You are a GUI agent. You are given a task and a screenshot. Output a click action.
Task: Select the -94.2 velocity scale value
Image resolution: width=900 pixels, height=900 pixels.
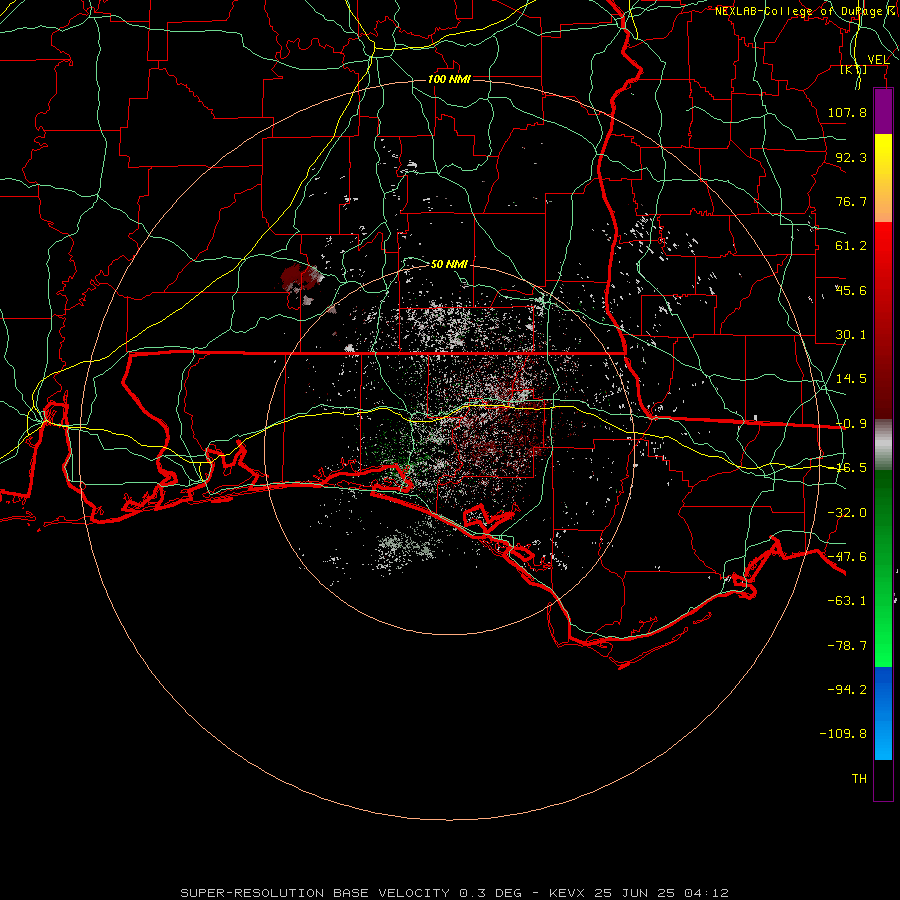pos(847,689)
